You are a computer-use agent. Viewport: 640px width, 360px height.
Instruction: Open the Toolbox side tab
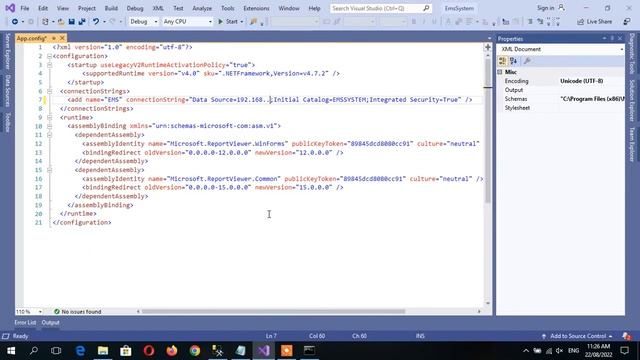(7, 122)
